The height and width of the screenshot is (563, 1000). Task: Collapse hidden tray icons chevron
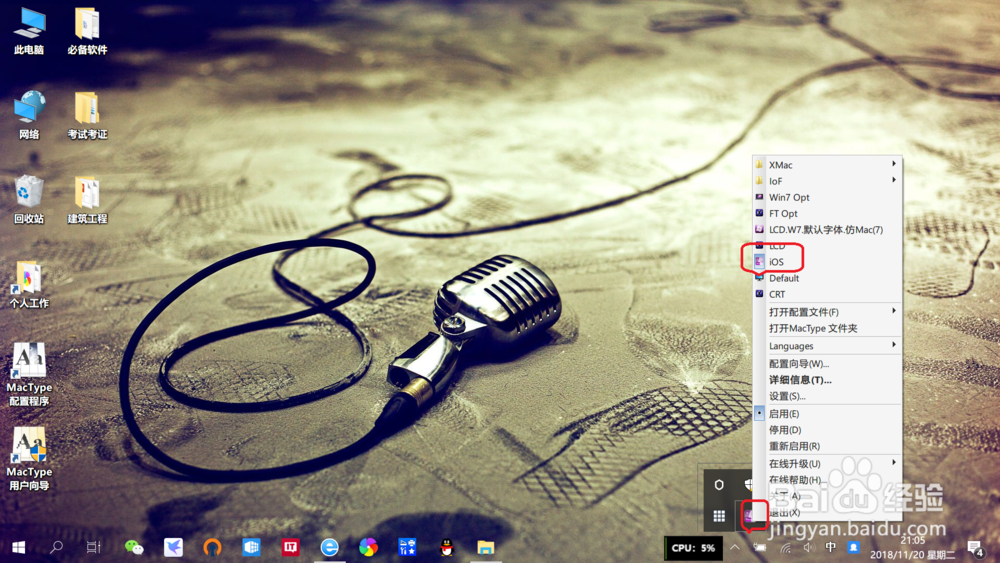(x=735, y=548)
